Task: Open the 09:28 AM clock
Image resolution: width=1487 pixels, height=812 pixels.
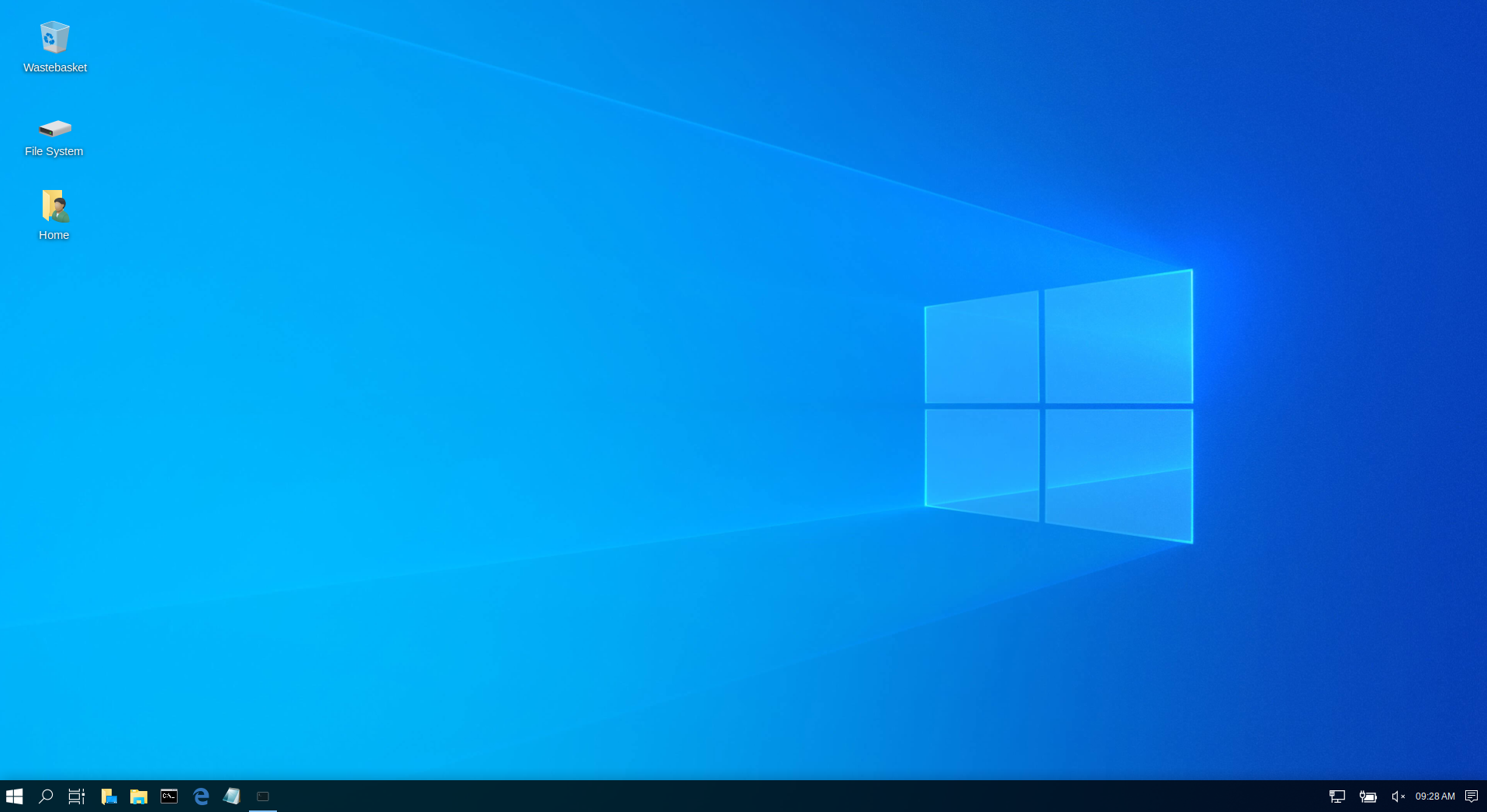Action: click(1435, 796)
